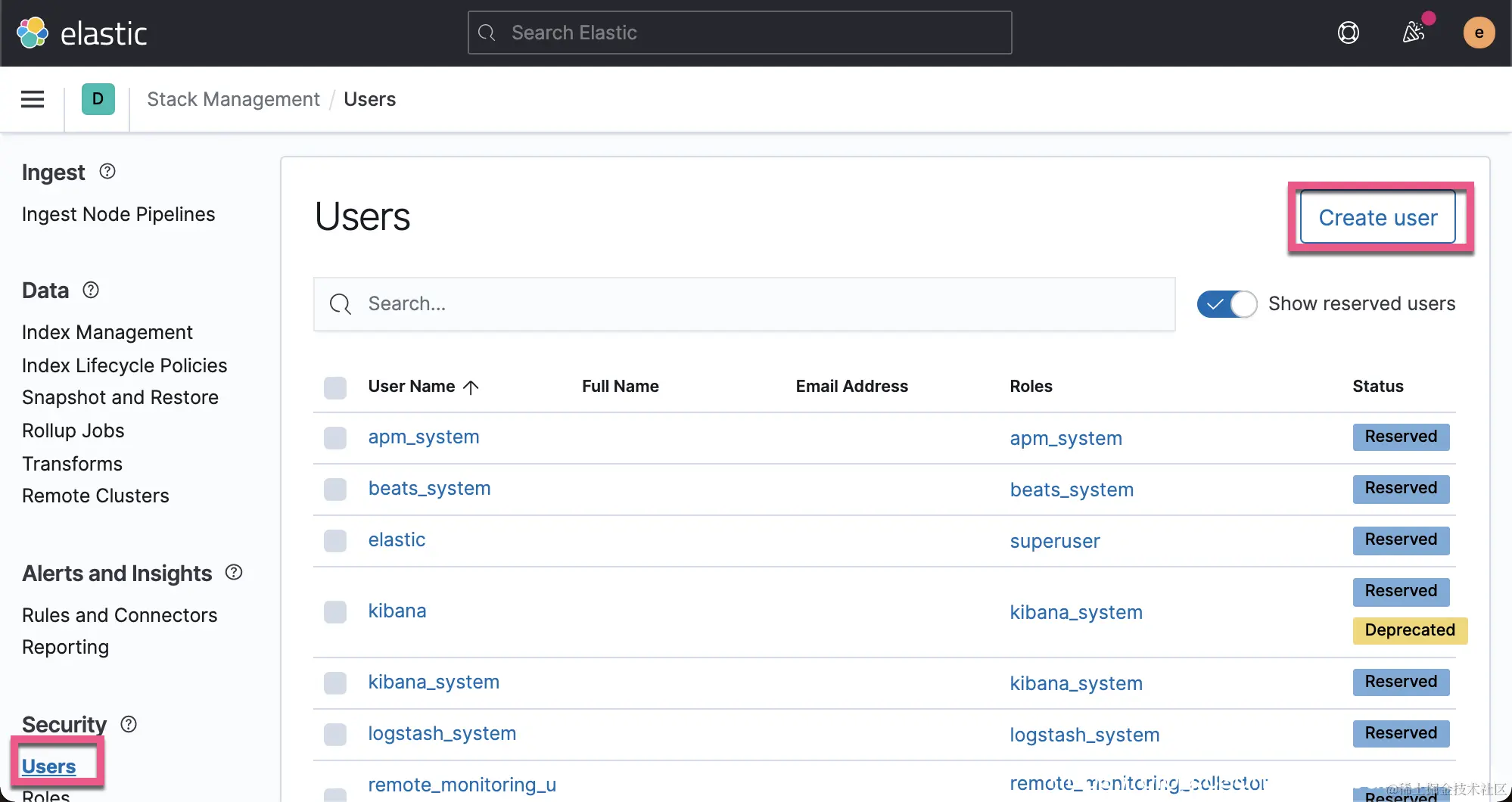
Task: Open Transforms section
Action: coord(73,464)
